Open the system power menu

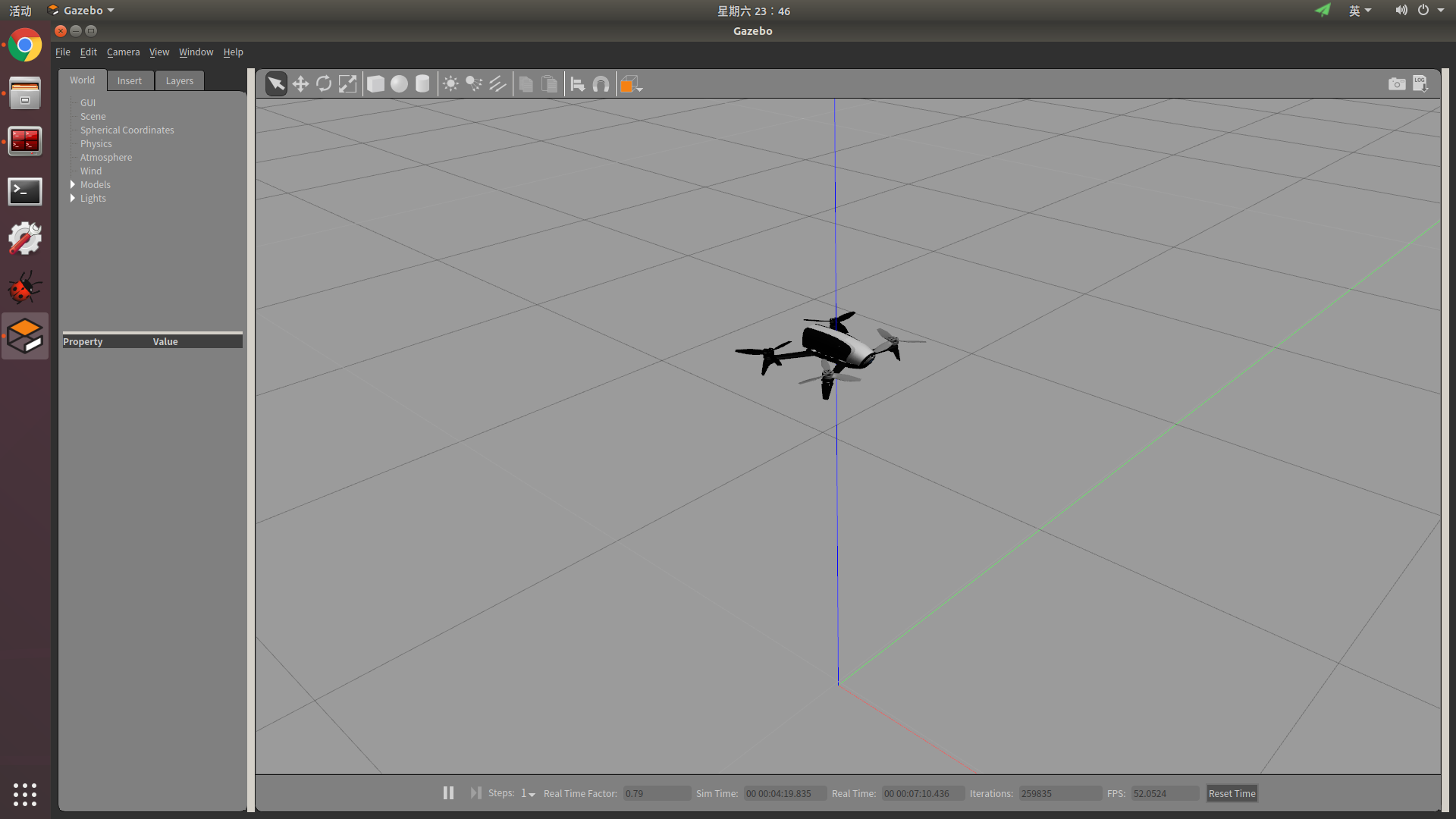coord(1430,11)
